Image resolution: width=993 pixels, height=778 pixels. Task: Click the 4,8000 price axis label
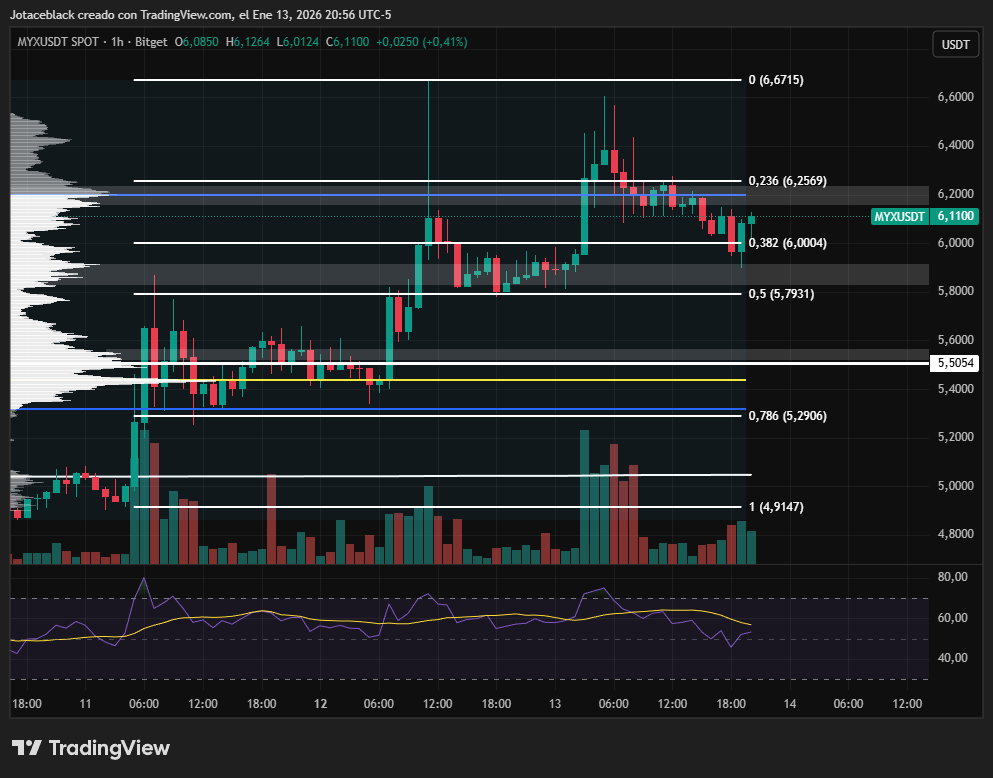[x=956, y=534]
